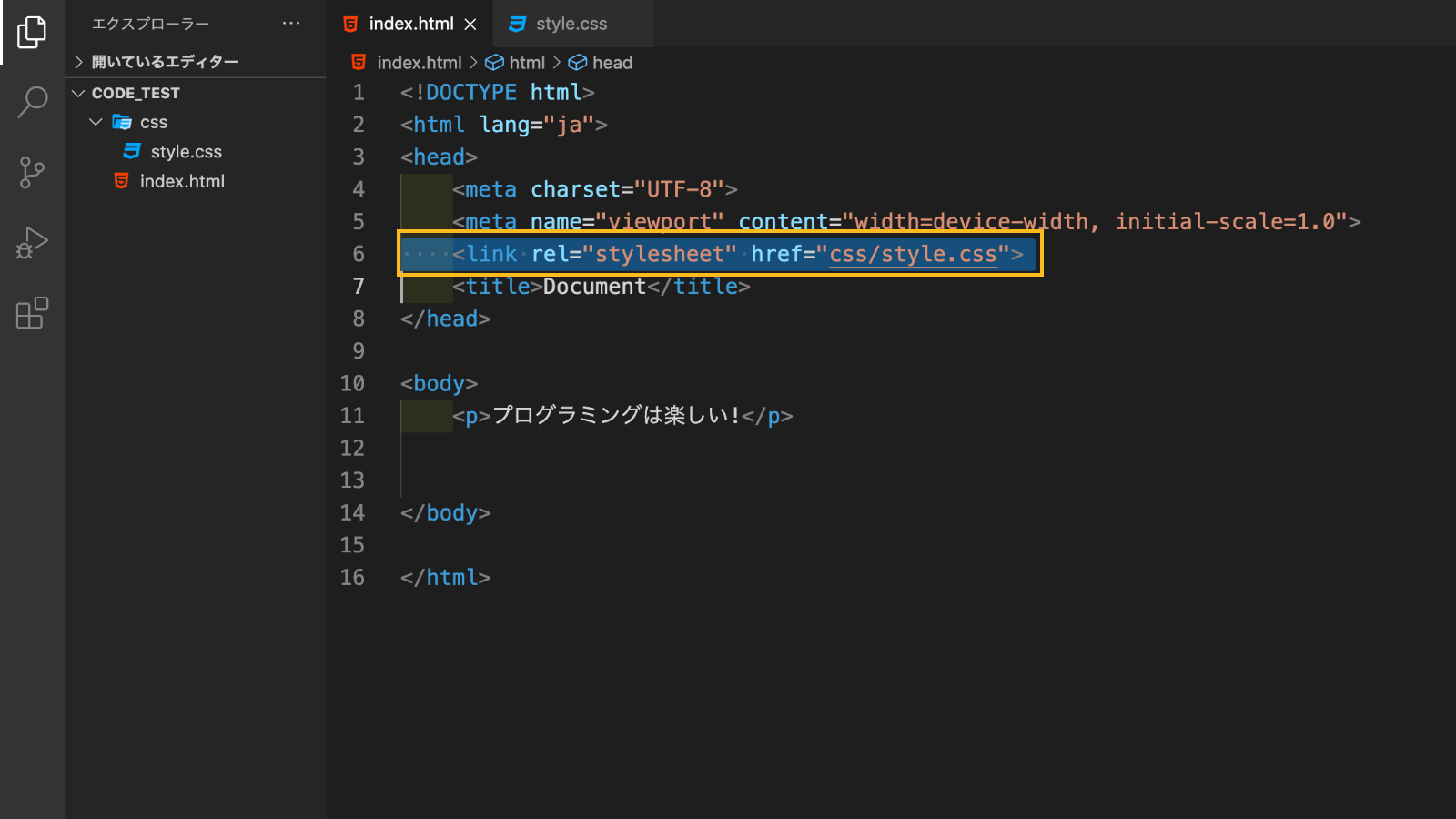Open the Search panel icon
The height and width of the screenshot is (819, 1456).
(33, 102)
